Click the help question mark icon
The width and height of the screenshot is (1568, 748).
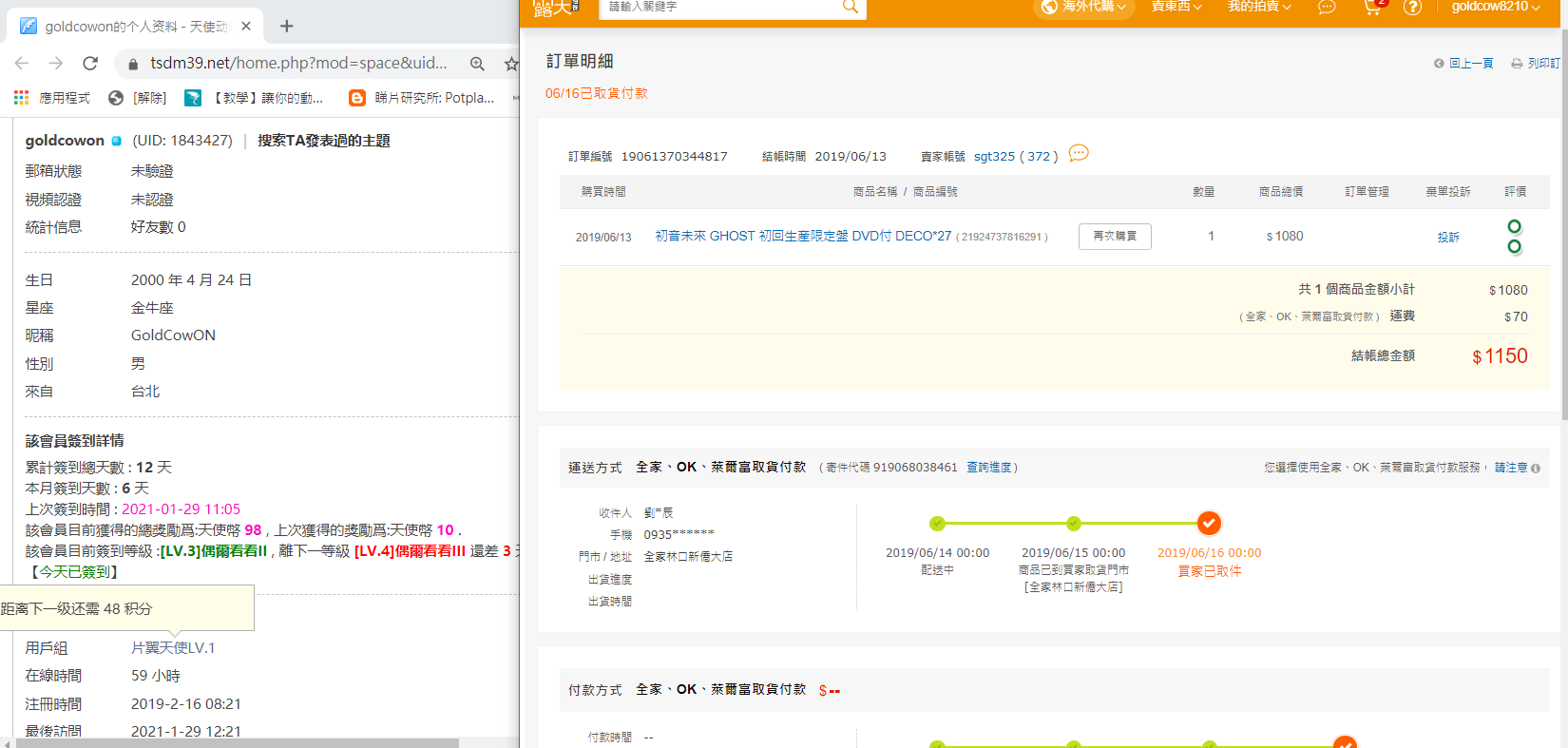1412,8
